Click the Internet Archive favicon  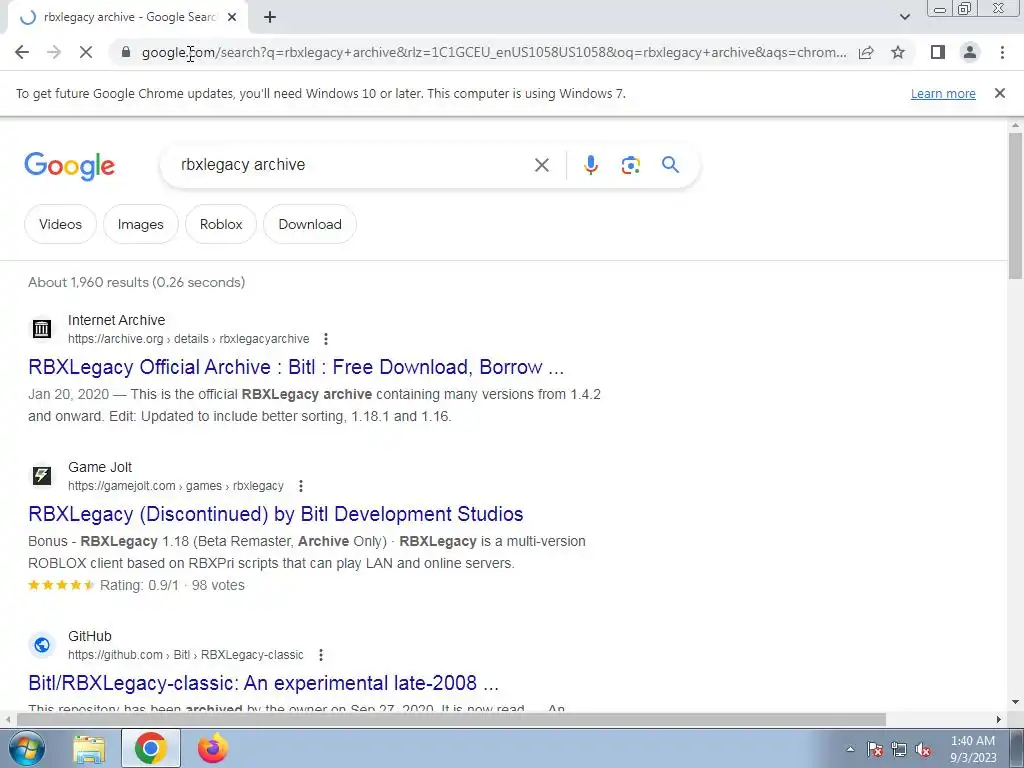click(42, 328)
